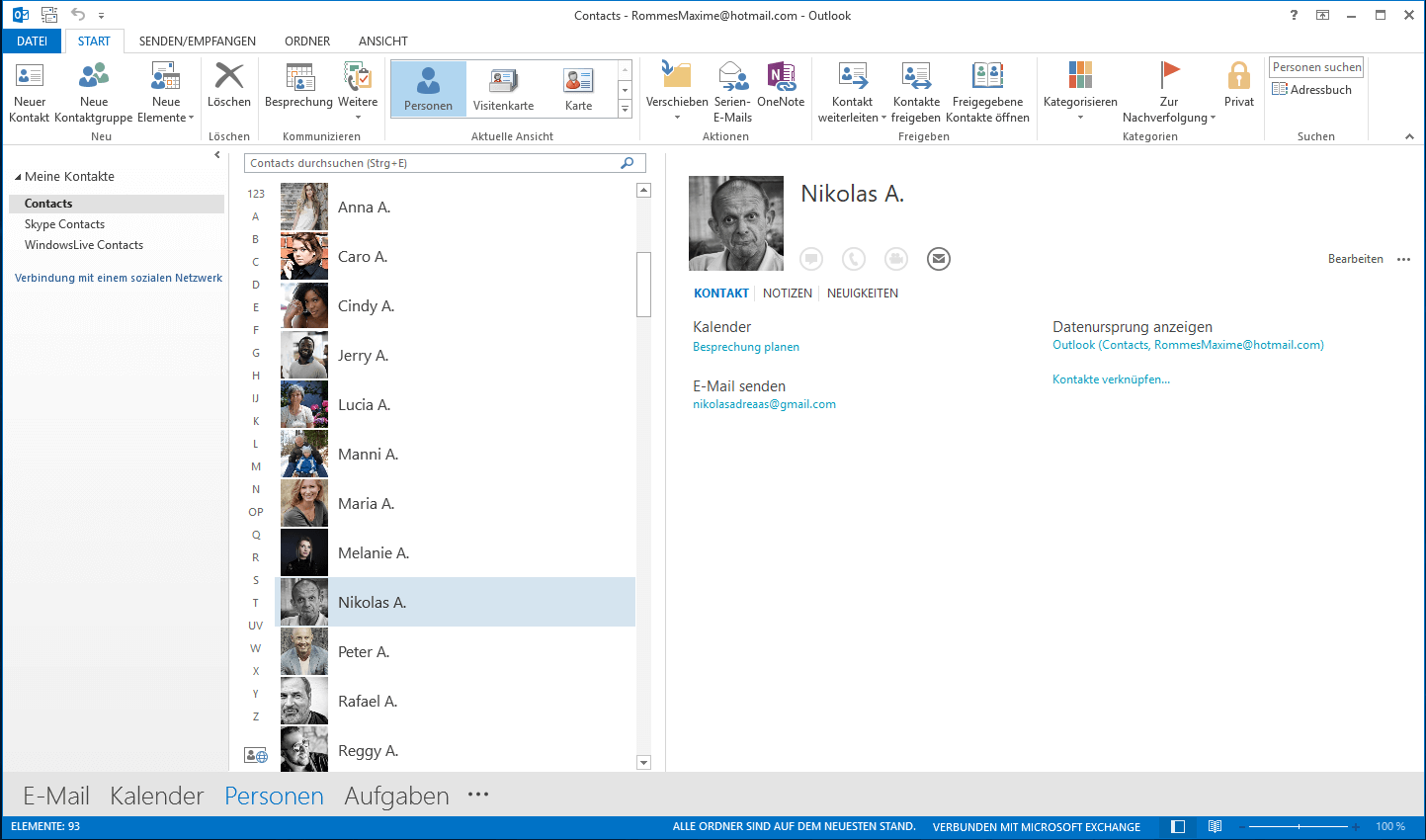Viewport: 1426px width, 840px height.
Task: Open Freigegebene Kontakte öffnen
Action: pos(987,92)
